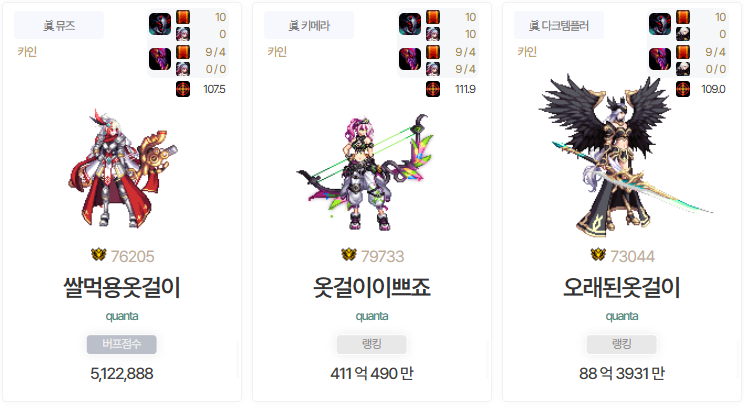Click the 真 키메라 class tag
Screen dimensions: 744x410
click(309, 25)
